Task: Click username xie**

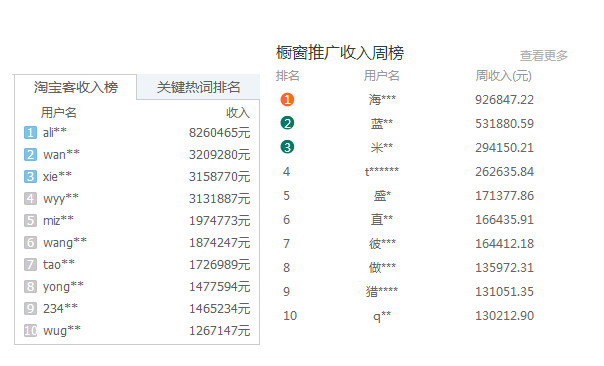Action: tap(57, 176)
